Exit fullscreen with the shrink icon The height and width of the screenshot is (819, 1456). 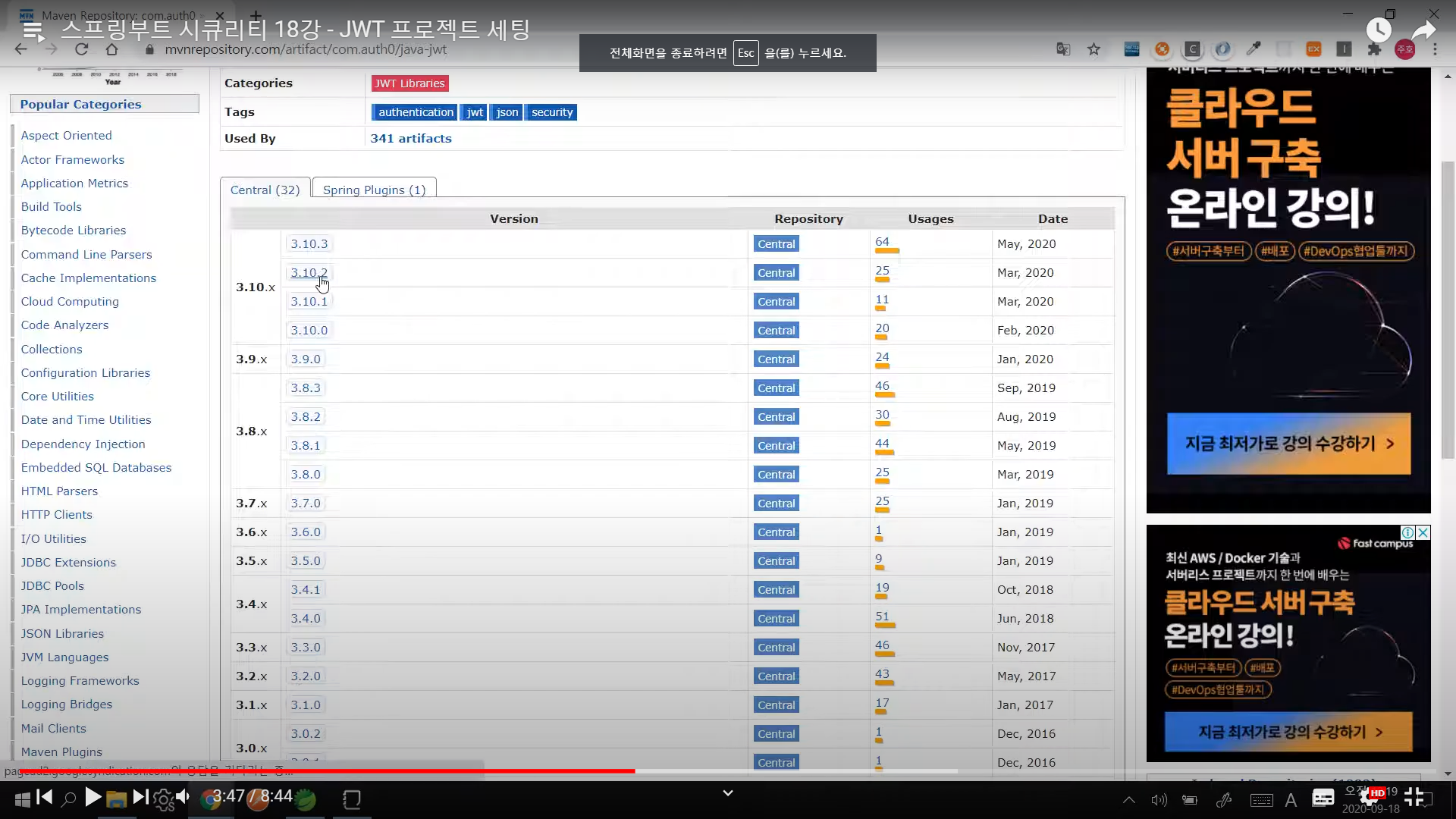(x=1414, y=796)
